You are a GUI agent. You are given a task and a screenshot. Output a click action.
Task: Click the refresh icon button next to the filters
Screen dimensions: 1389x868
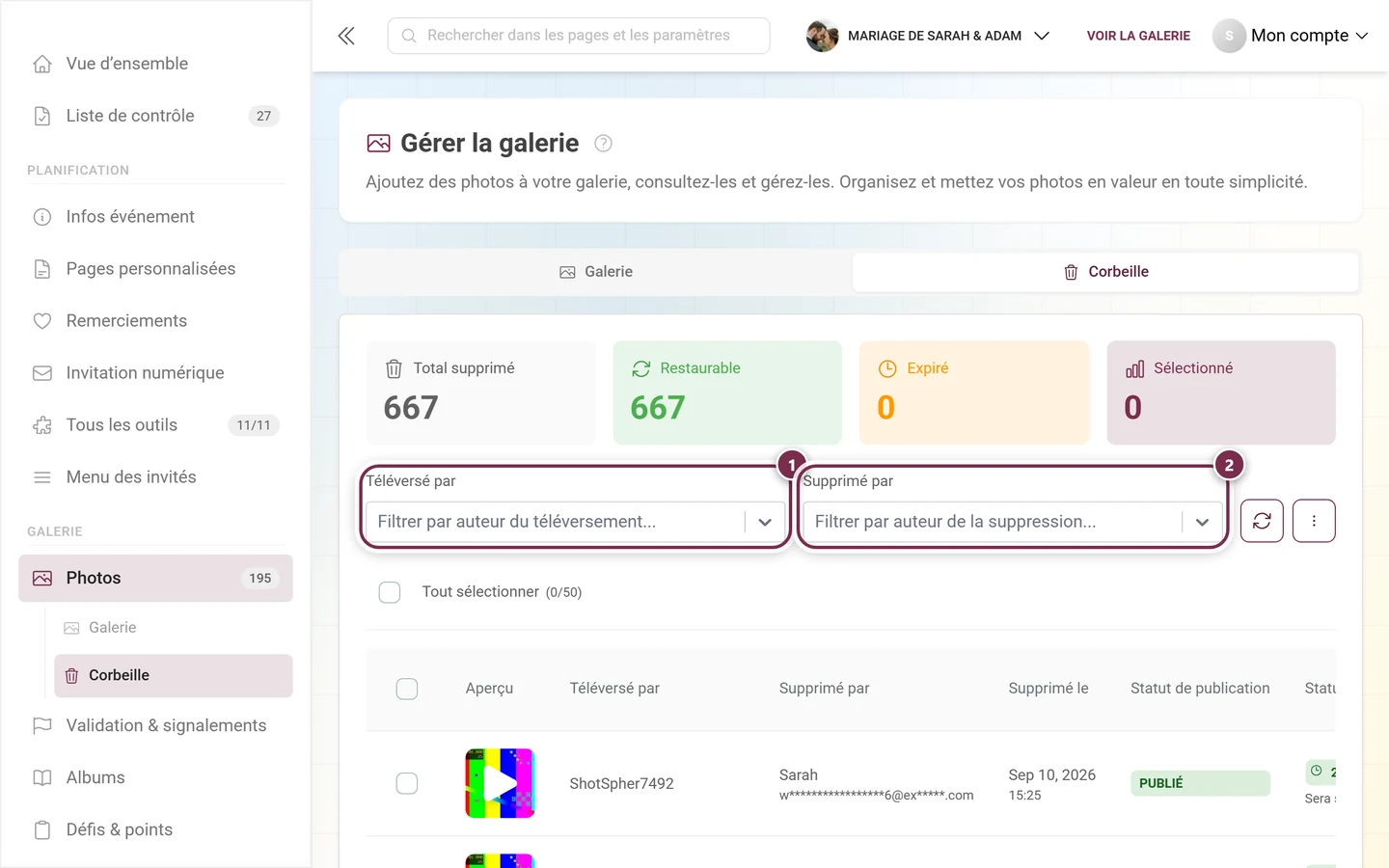(x=1262, y=521)
